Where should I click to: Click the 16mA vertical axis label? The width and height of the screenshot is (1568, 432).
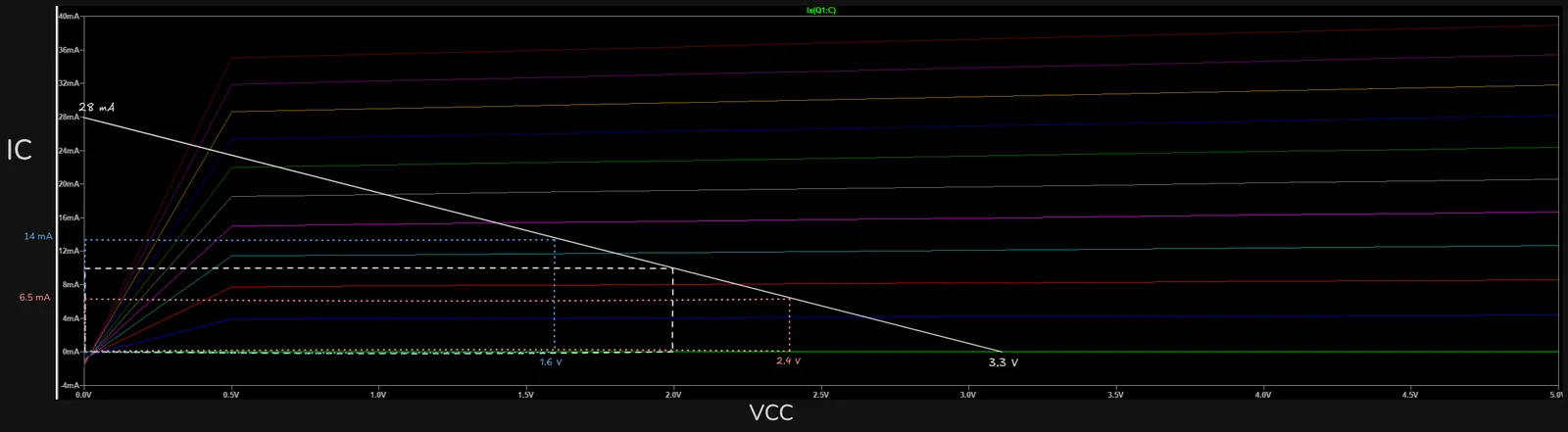[70, 217]
